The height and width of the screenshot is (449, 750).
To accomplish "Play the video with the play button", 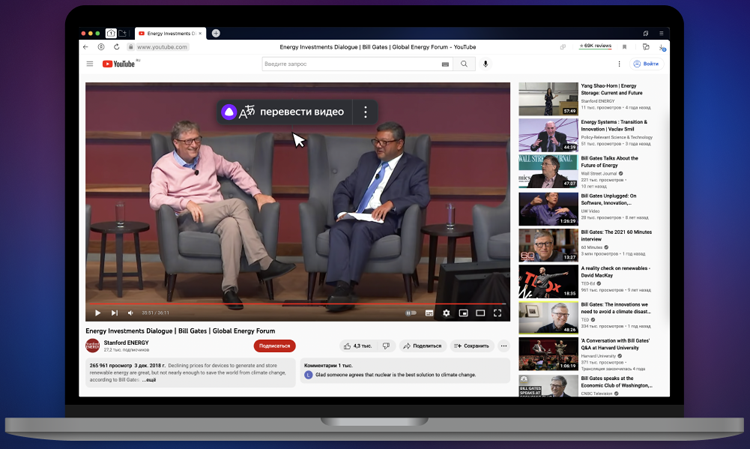I will tap(97, 313).
